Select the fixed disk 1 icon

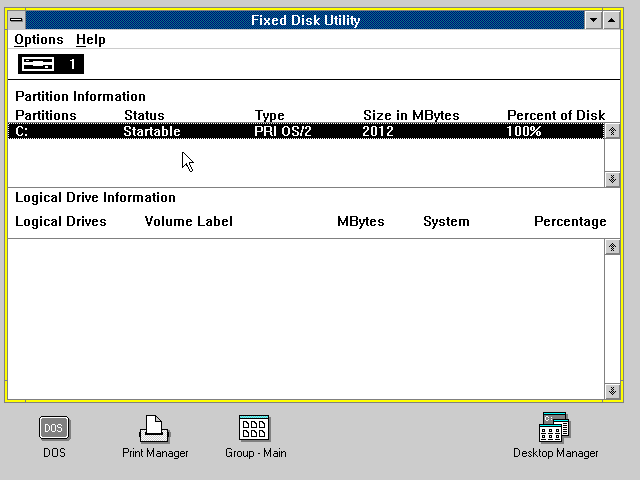[x=51, y=64]
